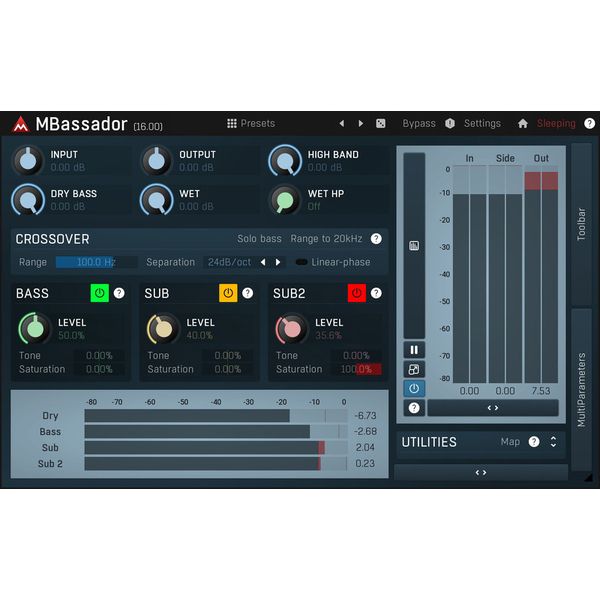Click the Output gain knob
Screen dimensions: 600x600
click(x=157, y=161)
